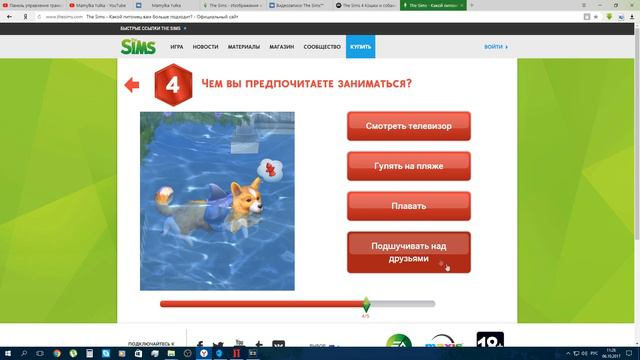Open the Action Center notifications icon

coord(629,353)
